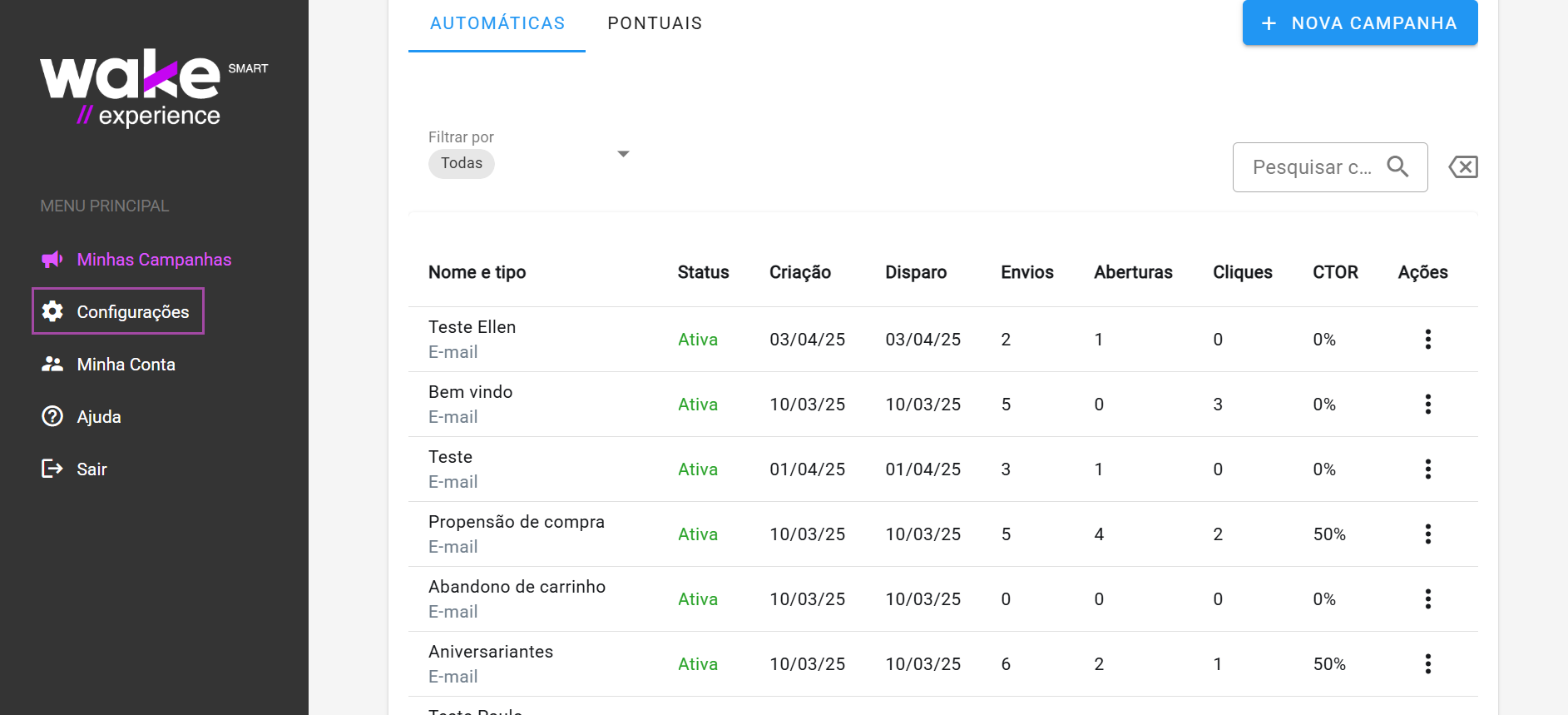
Task: Click the Ajuda question mark icon
Action: [52, 416]
